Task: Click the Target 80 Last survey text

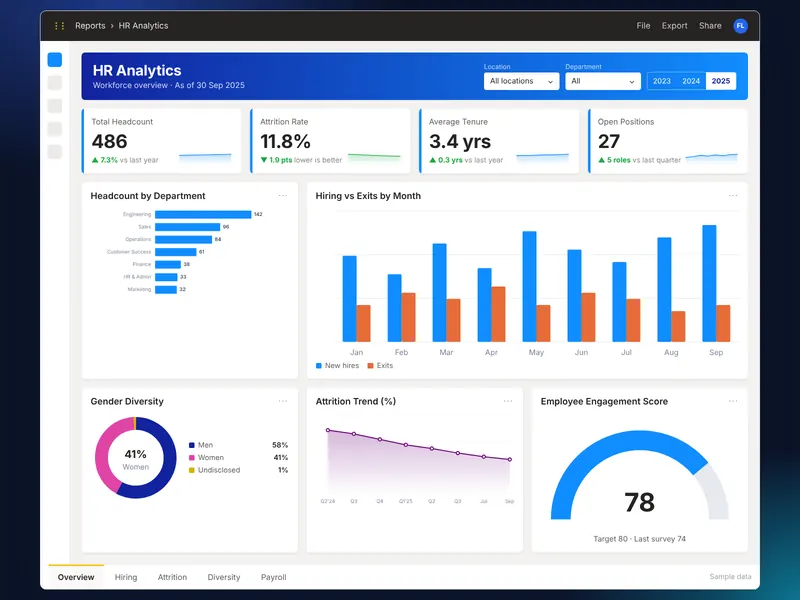Action: [639, 539]
